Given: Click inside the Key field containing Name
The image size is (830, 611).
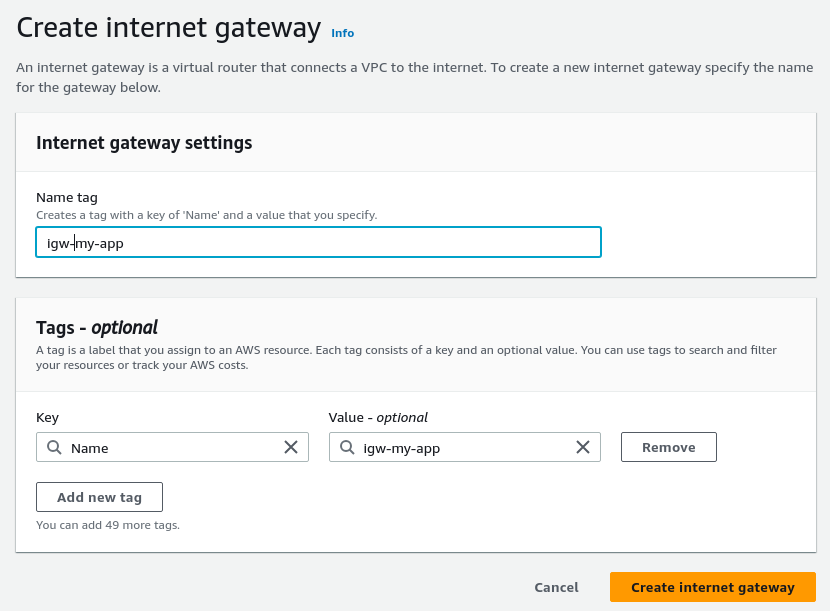Looking at the screenshot, I should coord(170,447).
